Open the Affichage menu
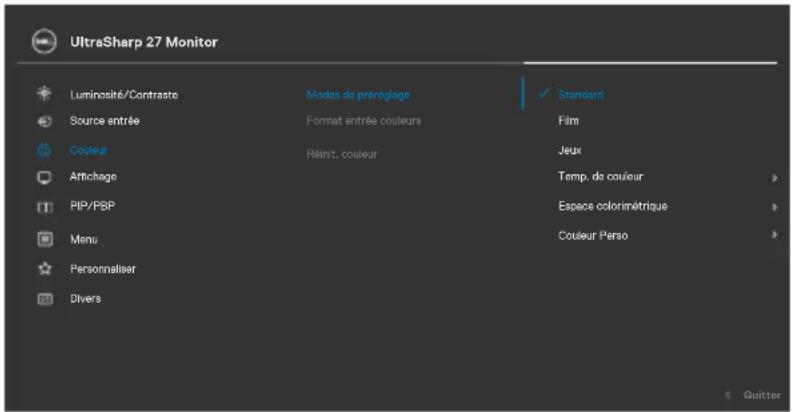793x412 pixels. 93,176
